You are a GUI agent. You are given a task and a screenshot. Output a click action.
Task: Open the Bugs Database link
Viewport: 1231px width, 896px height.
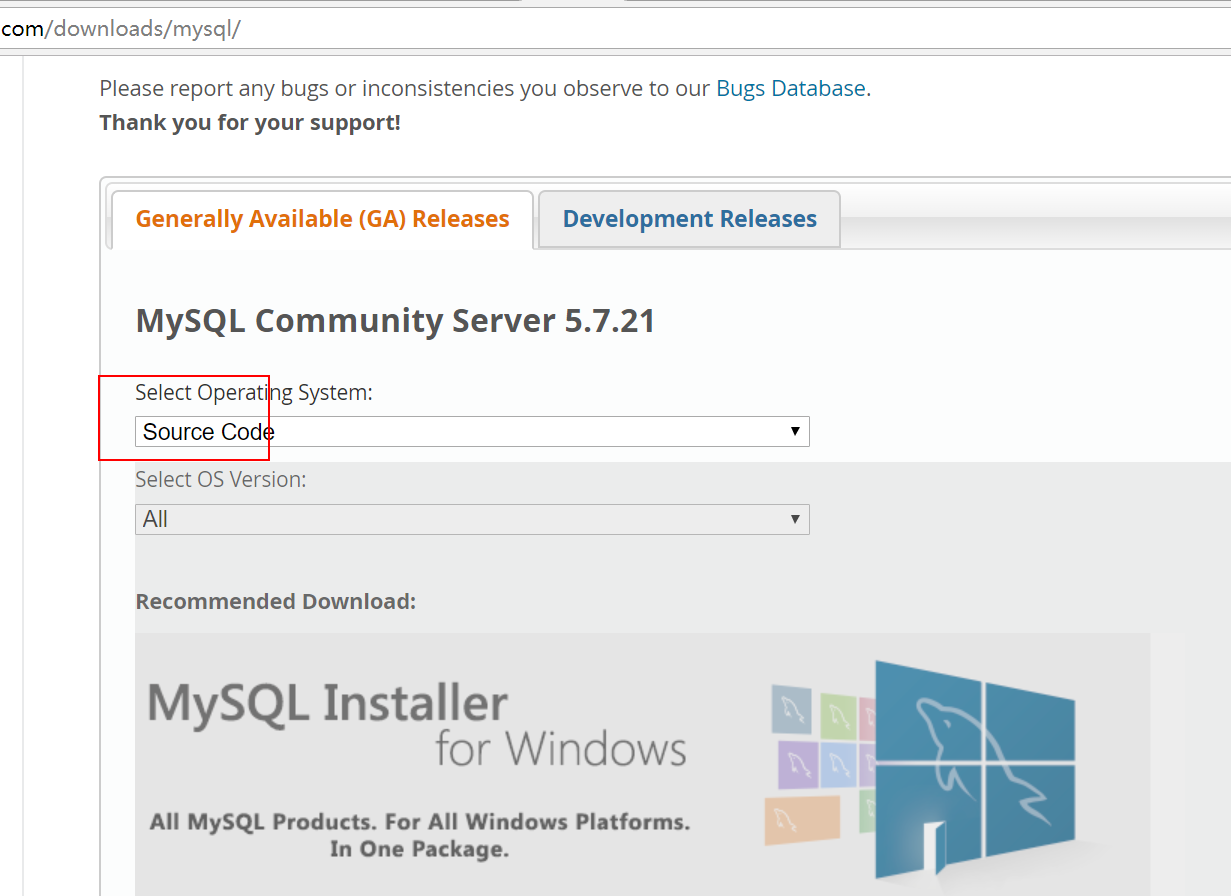pos(790,88)
